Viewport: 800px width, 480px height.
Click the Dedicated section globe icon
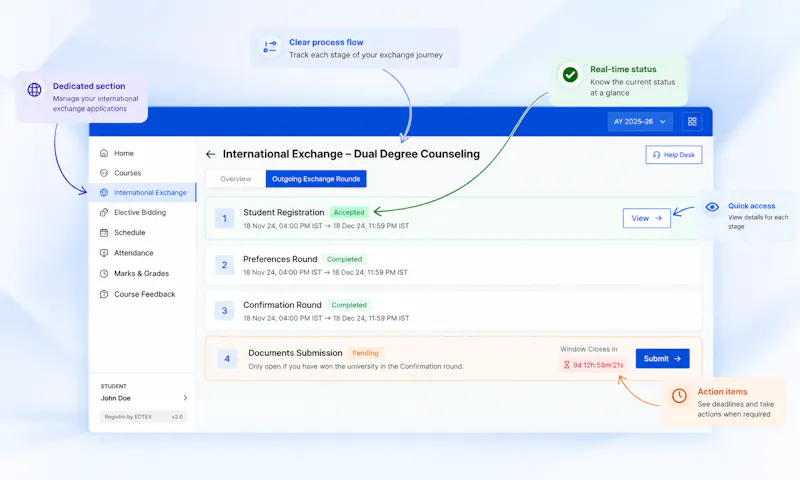point(34,89)
